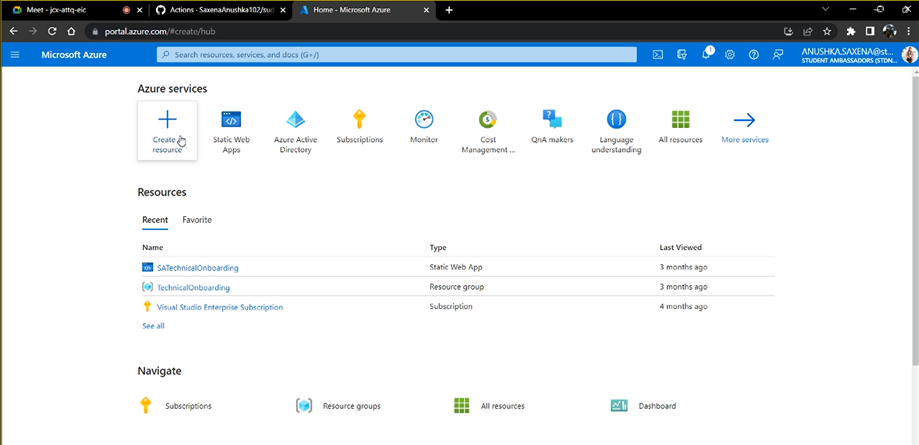Open TechnicalOnboarding resource group link
919x445 pixels.
193,287
